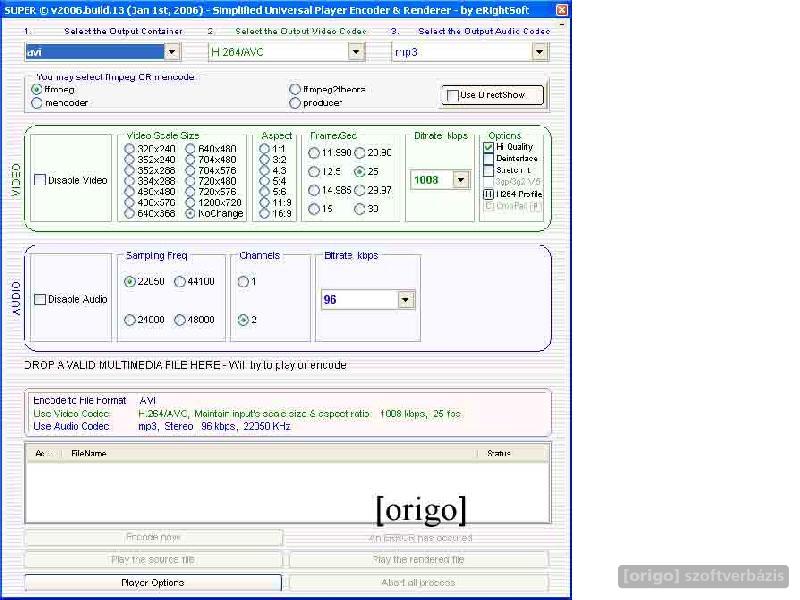Viewport: 800px width, 600px height.
Task: Choose 11:9 aspect ratio
Action: [264, 203]
